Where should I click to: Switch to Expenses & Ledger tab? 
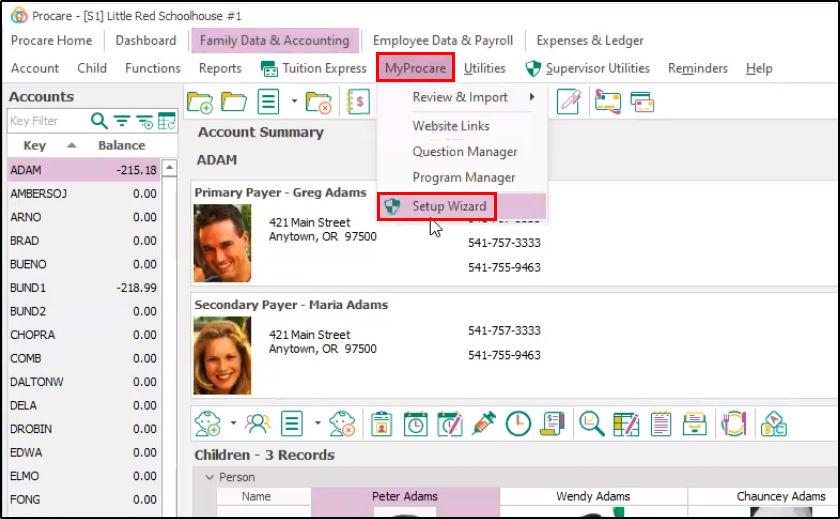click(590, 41)
